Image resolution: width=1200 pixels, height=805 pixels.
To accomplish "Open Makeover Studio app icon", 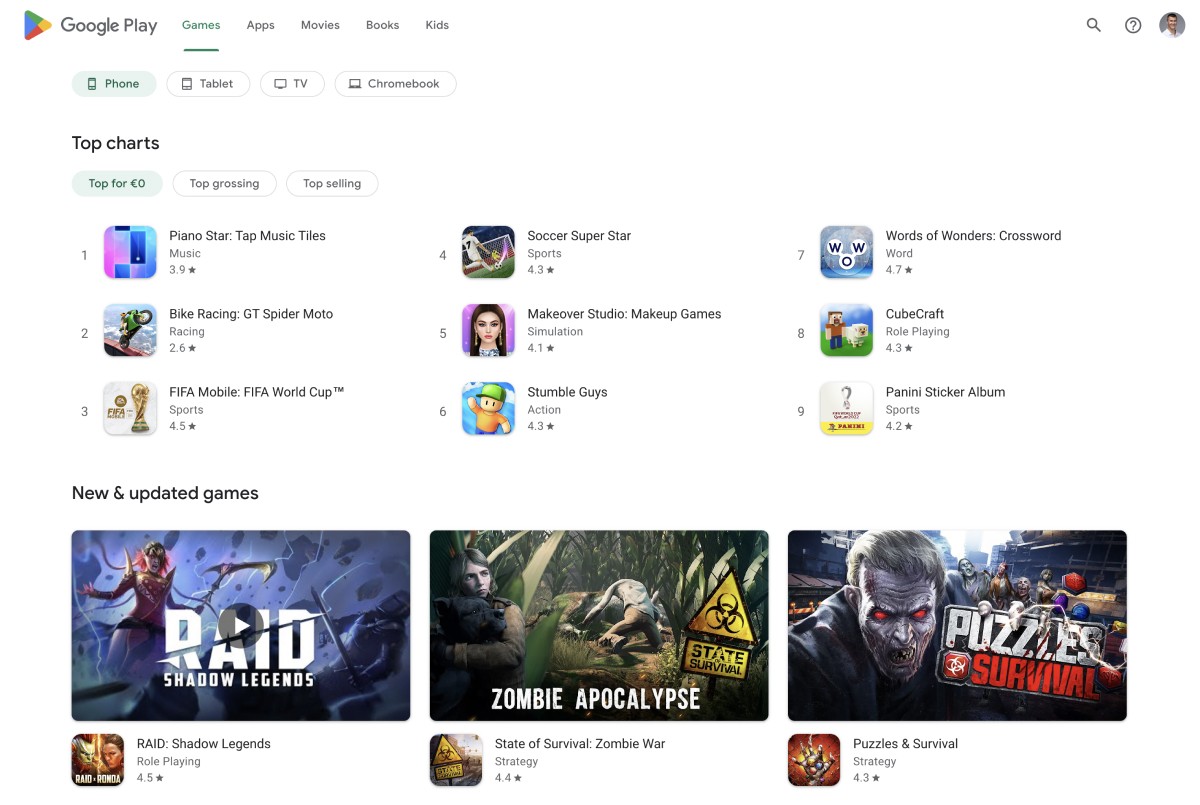I will [488, 330].
